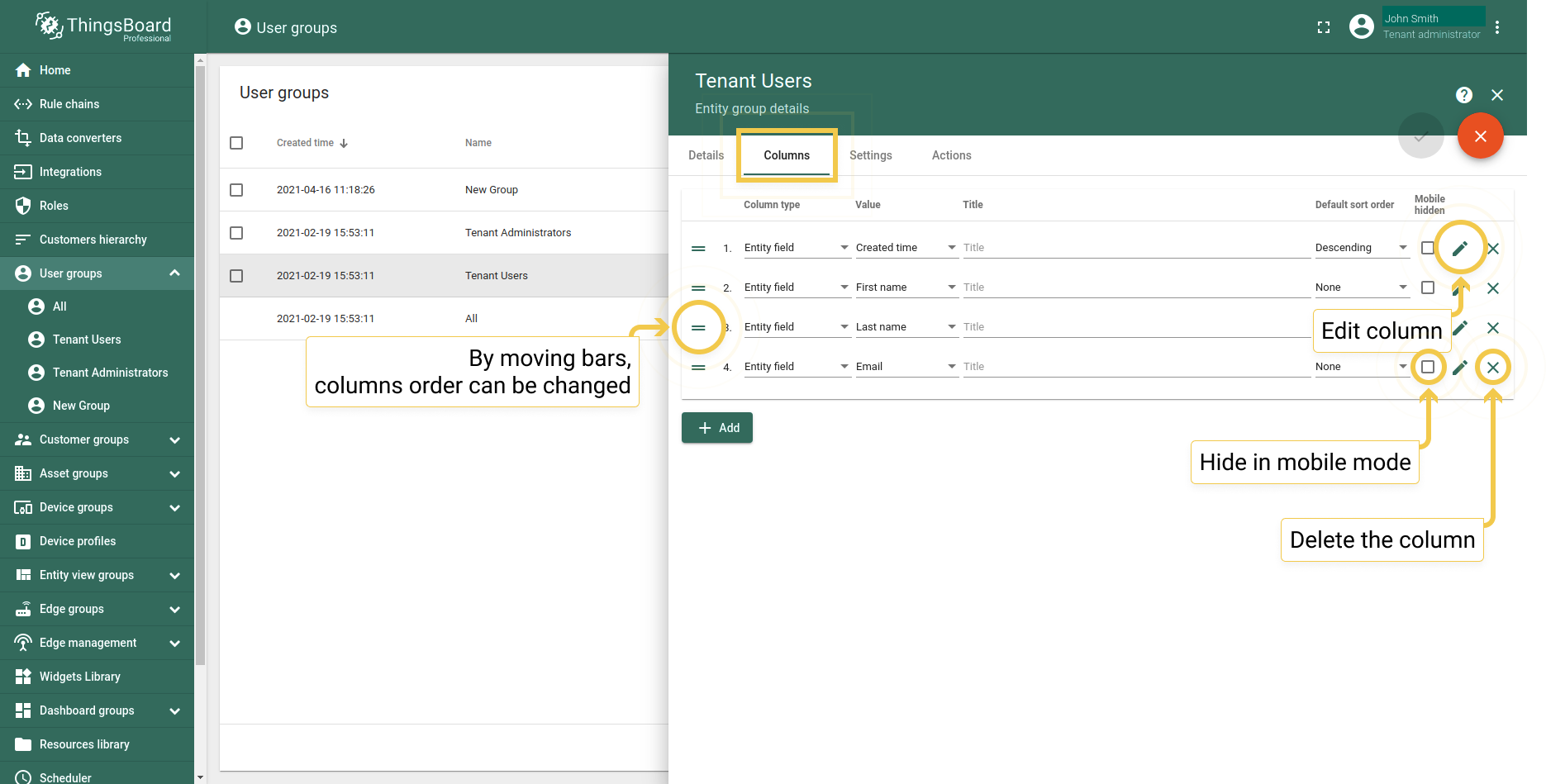Grab the First name row drag handle
Viewport: 1546px width, 784px height.
pyautogui.click(x=698, y=287)
